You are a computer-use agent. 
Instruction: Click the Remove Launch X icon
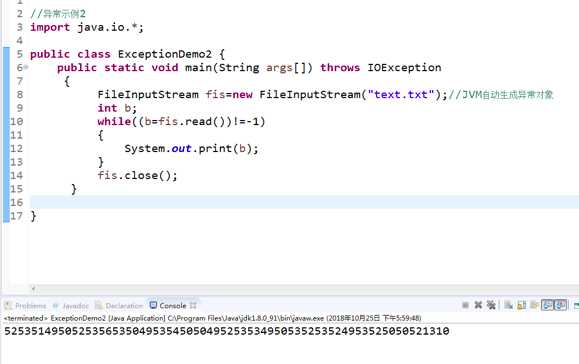click(x=478, y=305)
